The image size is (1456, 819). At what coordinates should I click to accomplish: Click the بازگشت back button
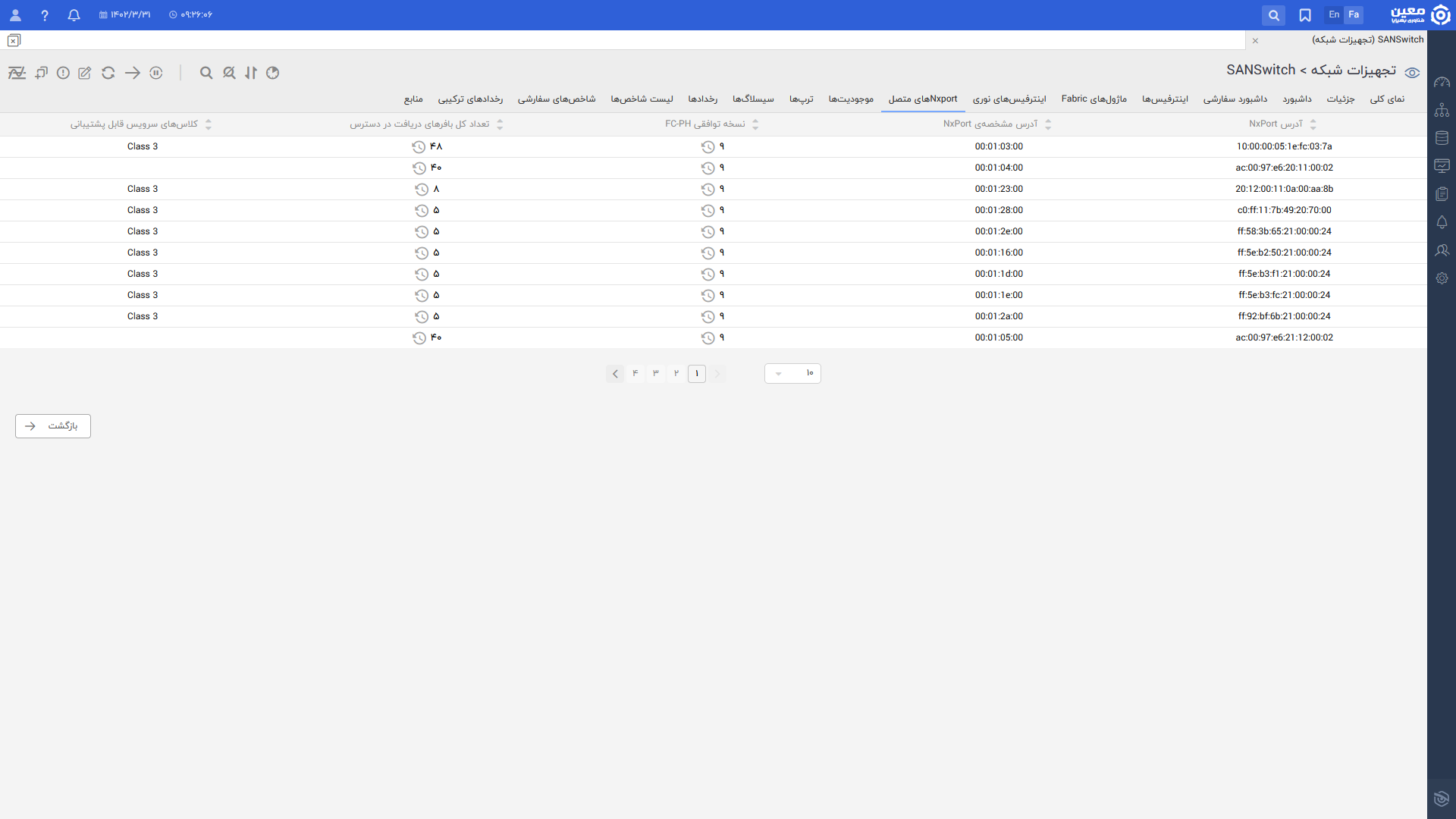click(x=53, y=426)
